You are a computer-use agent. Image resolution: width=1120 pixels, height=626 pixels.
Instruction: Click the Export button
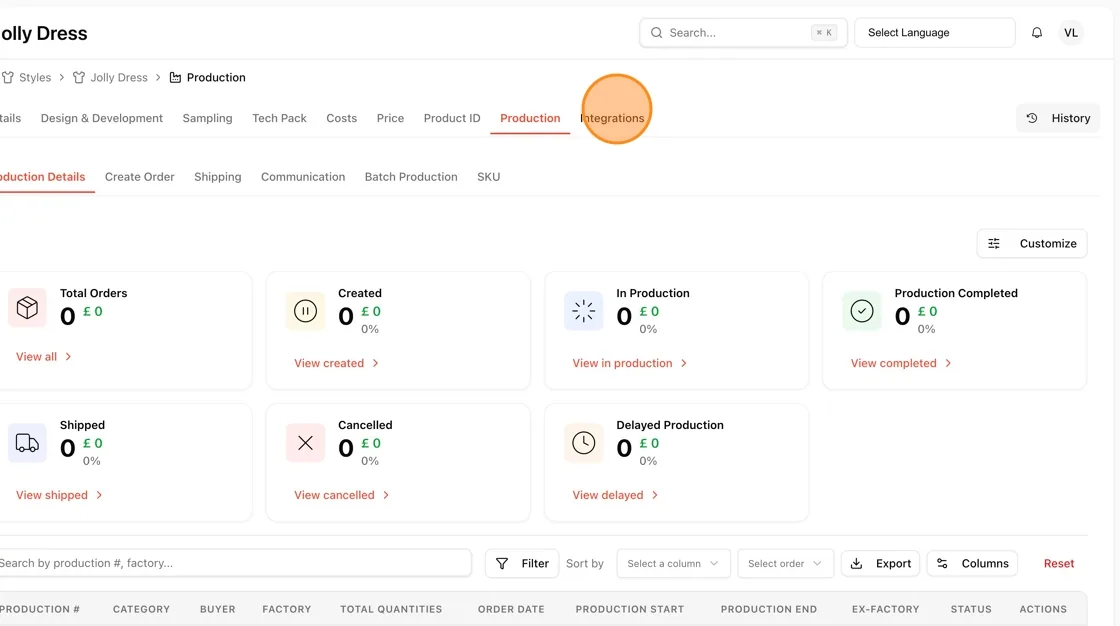(x=881, y=563)
